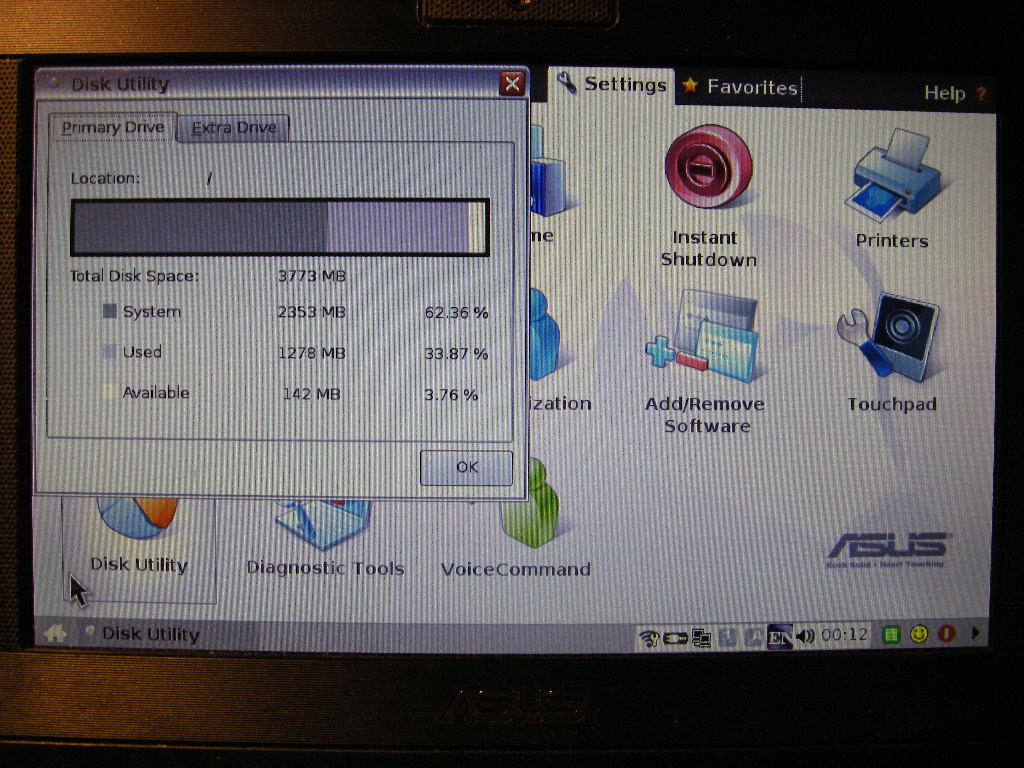Click the System legend color swatch
The width and height of the screenshot is (1024, 768).
click(110, 311)
